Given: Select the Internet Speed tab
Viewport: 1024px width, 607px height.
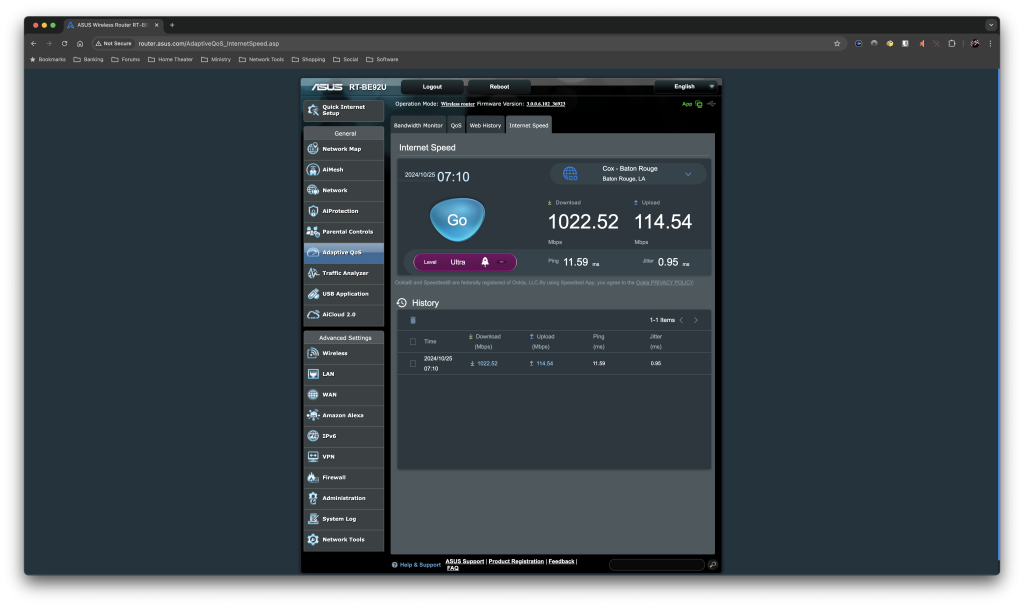Looking at the screenshot, I should 529,125.
